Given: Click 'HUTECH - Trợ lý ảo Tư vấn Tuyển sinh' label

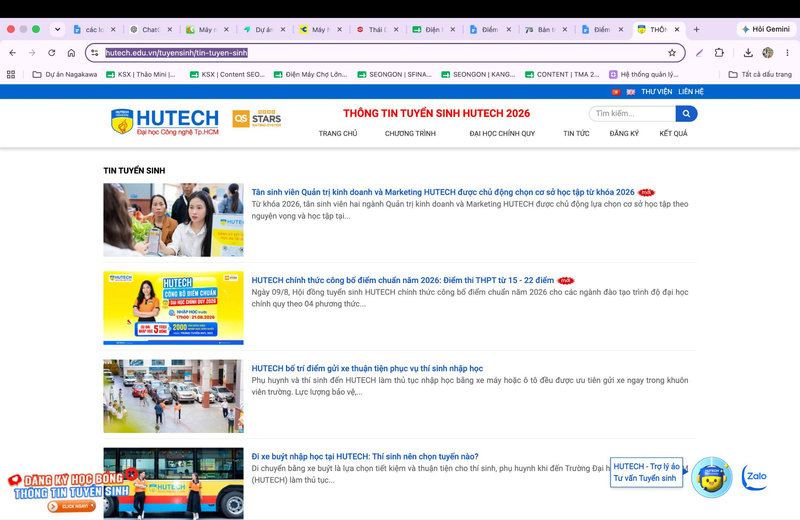Looking at the screenshot, I should (x=646, y=472).
